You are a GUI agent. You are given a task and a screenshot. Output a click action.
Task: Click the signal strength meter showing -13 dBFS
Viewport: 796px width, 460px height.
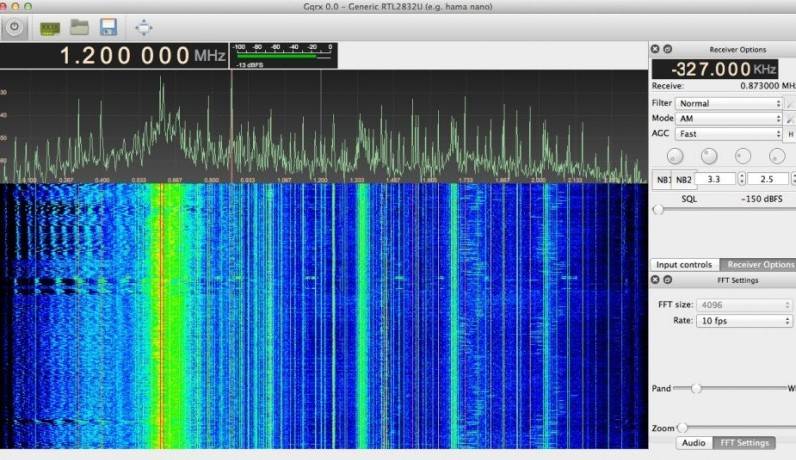pos(283,55)
